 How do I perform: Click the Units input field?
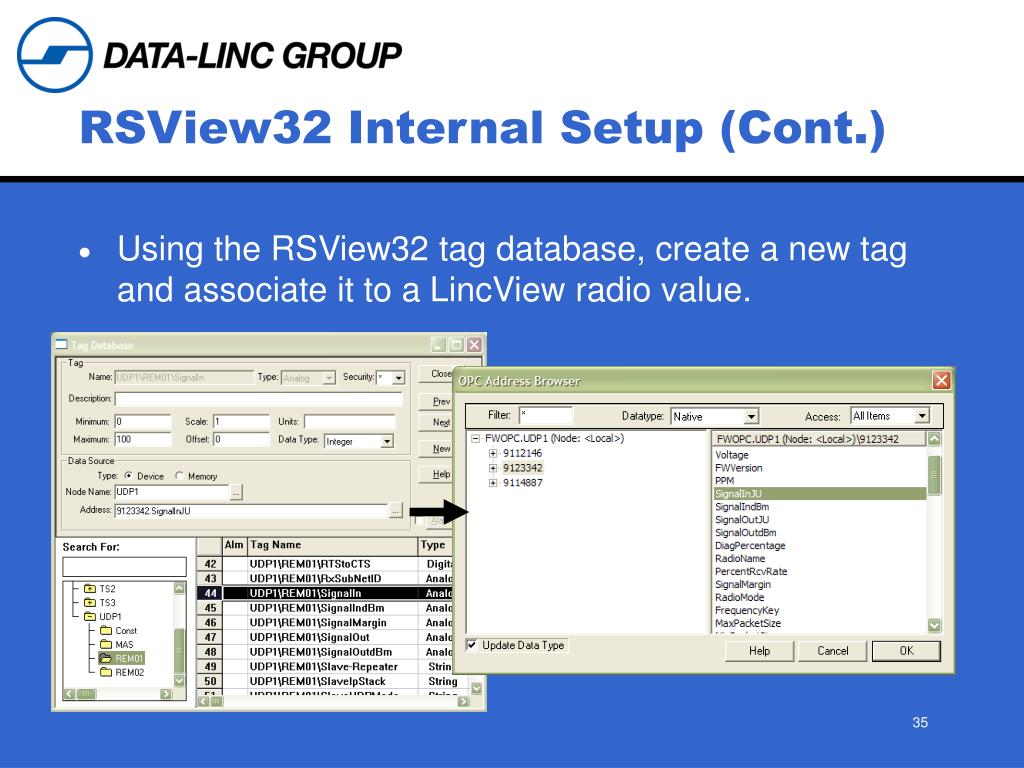coord(350,422)
